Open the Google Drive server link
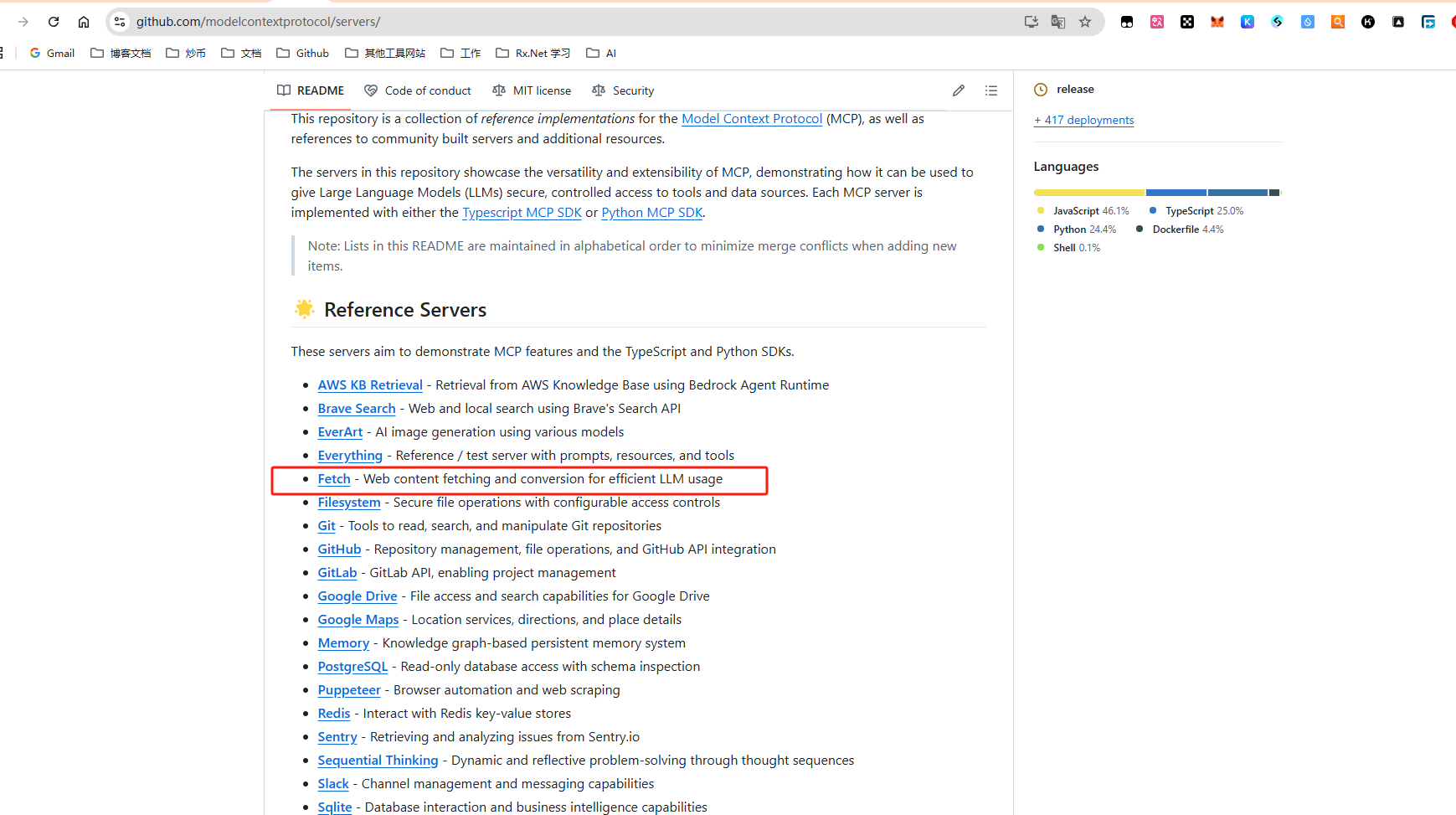Viewport: 1456px width, 815px height. point(358,596)
